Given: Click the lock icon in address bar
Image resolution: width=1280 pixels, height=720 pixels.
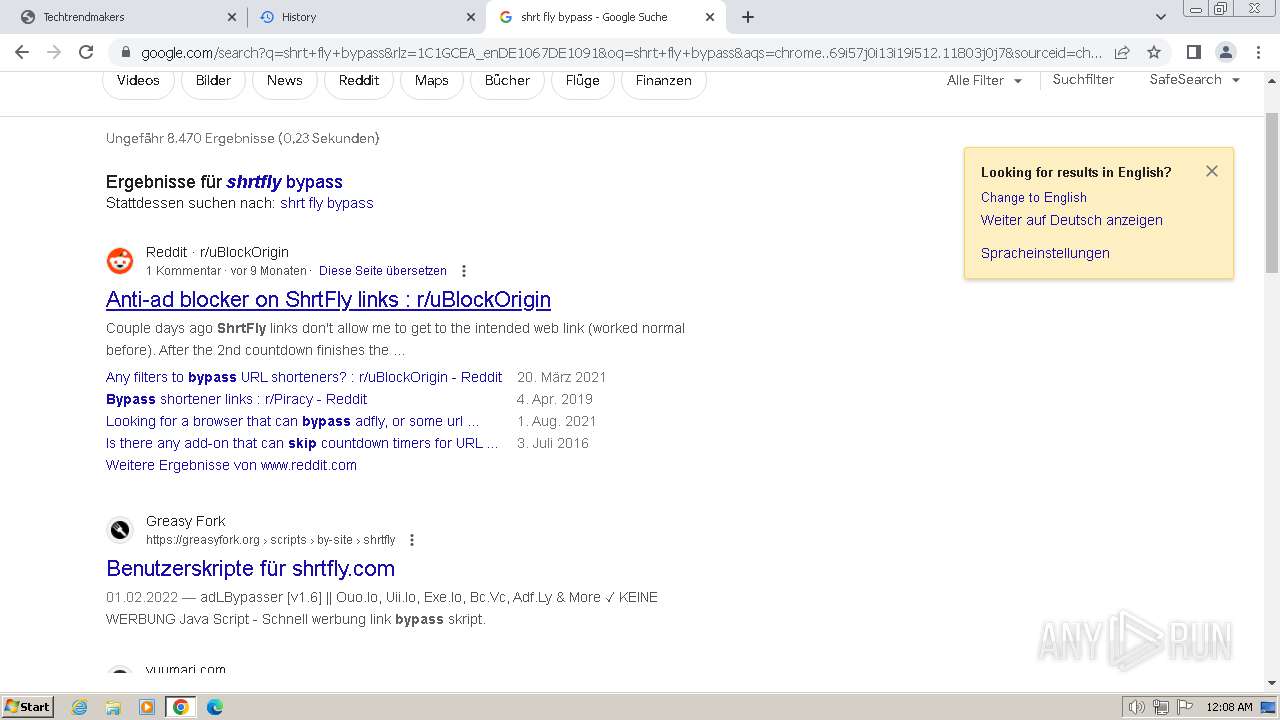Looking at the screenshot, I should pyautogui.click(x=125, y=53).
